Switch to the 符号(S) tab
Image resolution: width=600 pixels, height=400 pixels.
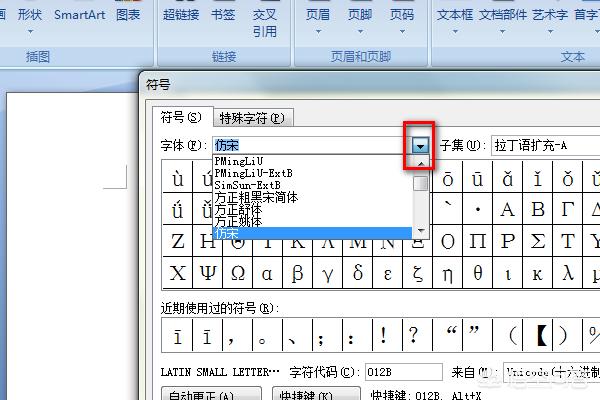coord(181,117)
